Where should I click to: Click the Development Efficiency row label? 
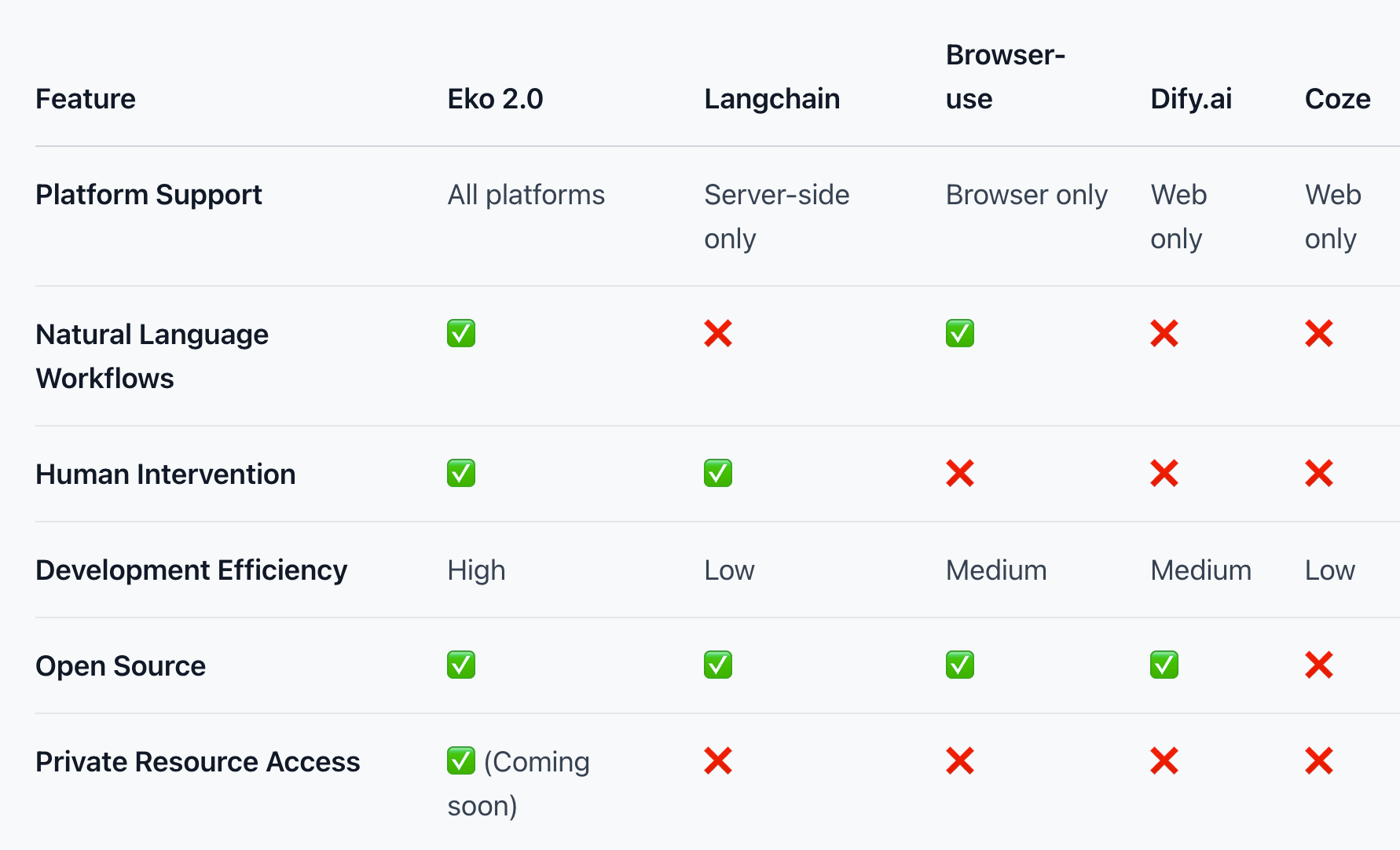click(x=192, y=570)
